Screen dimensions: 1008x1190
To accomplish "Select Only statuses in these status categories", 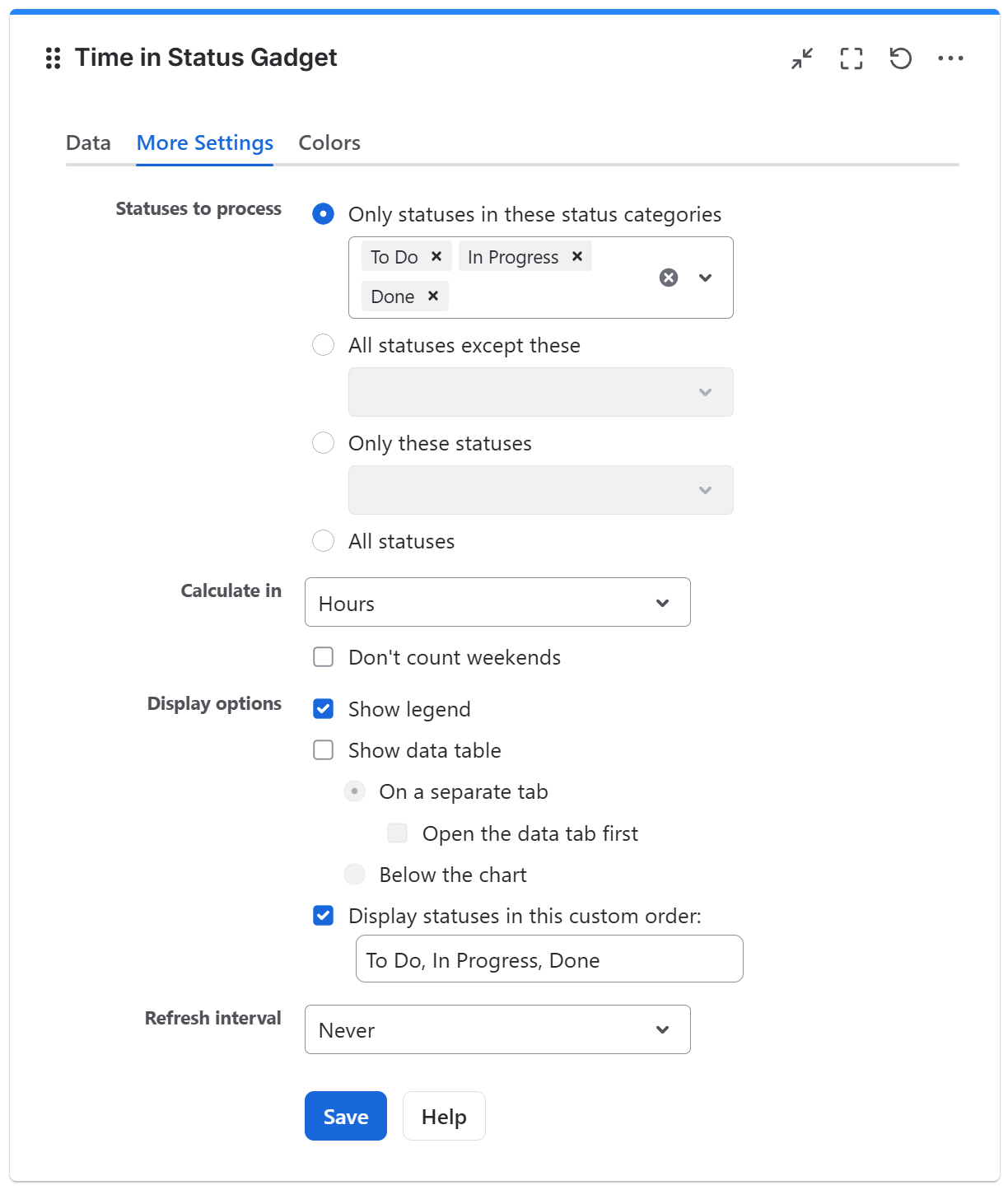I will point(324,214).
